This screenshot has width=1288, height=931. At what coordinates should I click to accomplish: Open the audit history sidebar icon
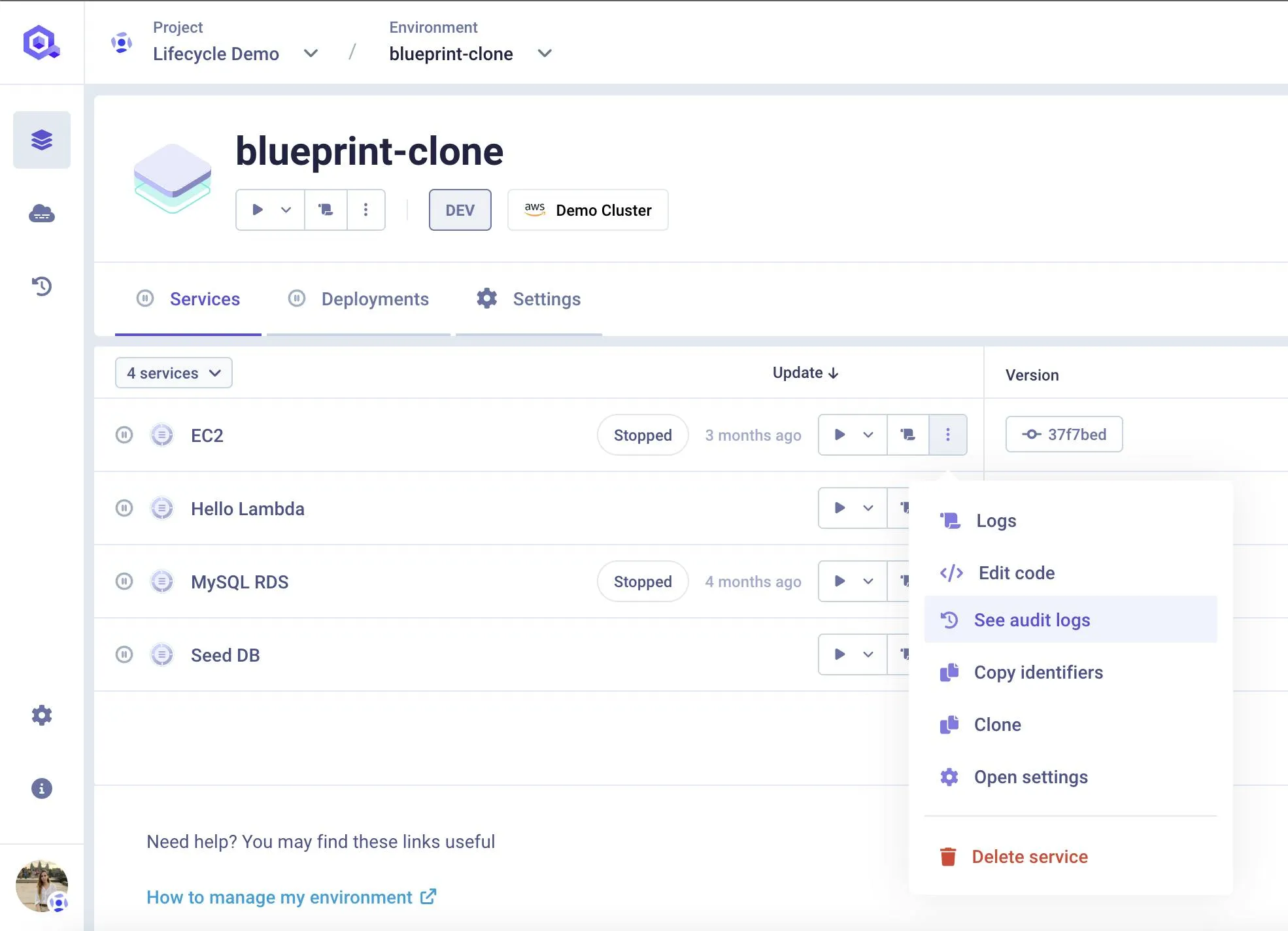42,286
